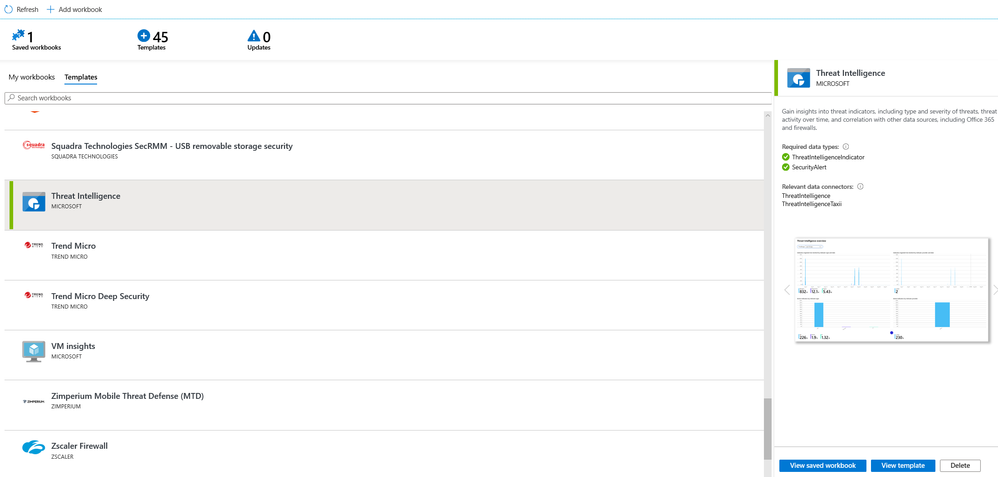Show previous preview image with left chevron
This screenshot has width=998, height=477.
(x=786, y=290)
